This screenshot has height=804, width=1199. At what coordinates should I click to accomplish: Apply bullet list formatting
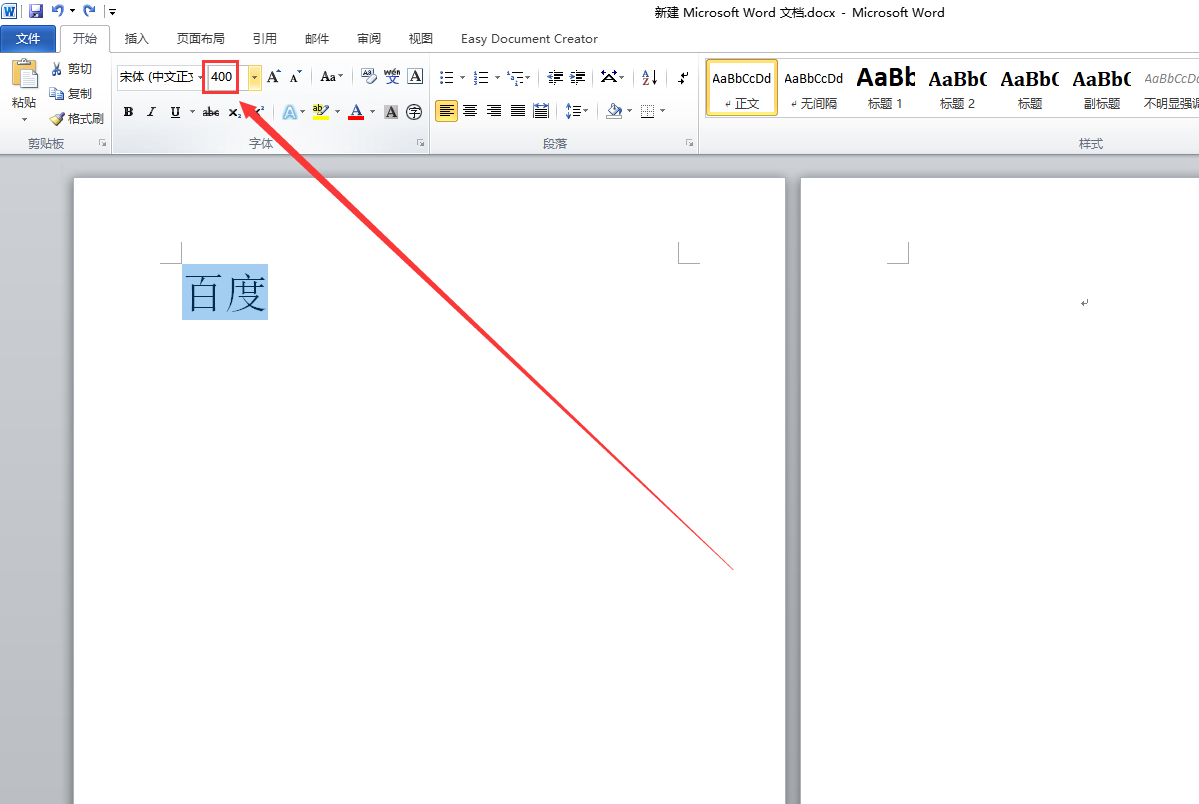click(x=447, y=77)
